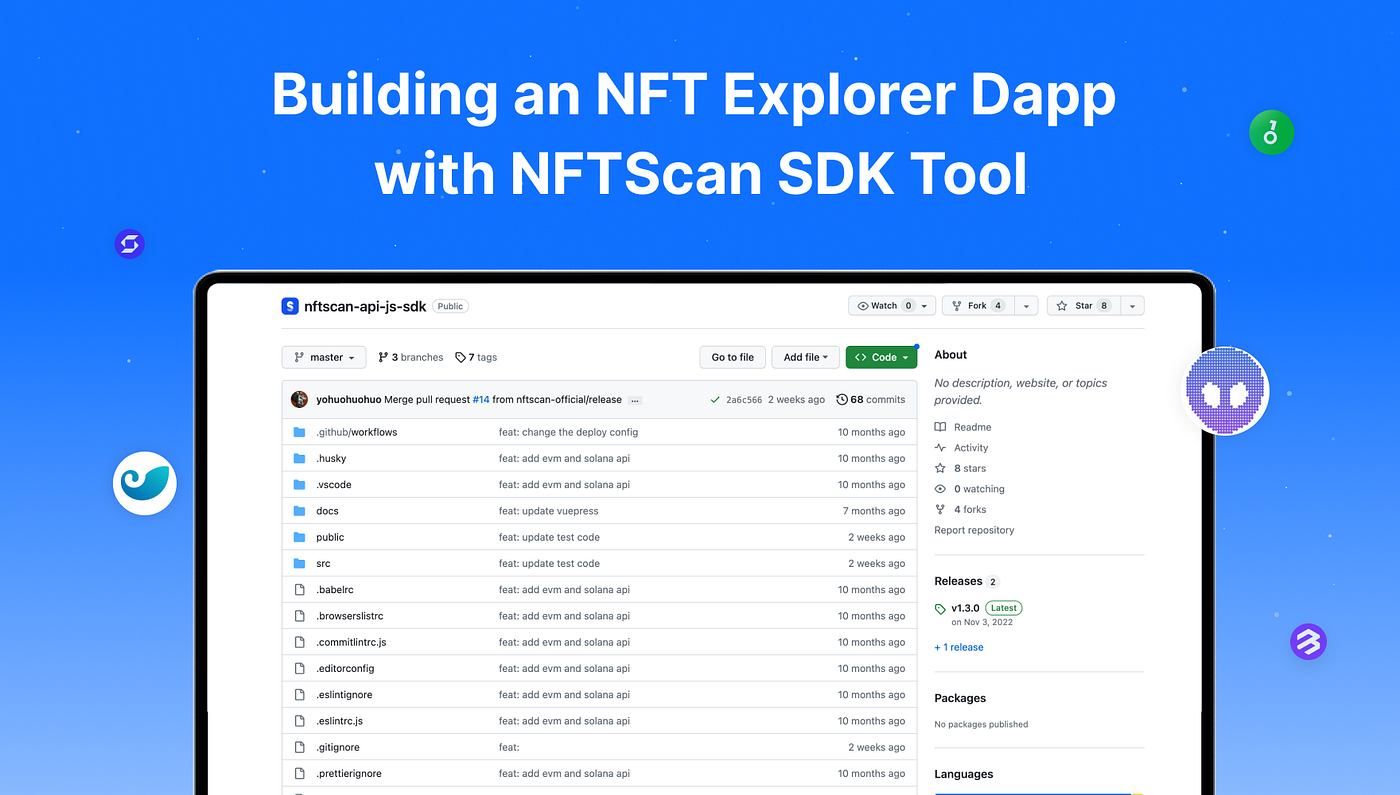
Task: Open the yohuohuohuo author link
Action: click(348, 399)
